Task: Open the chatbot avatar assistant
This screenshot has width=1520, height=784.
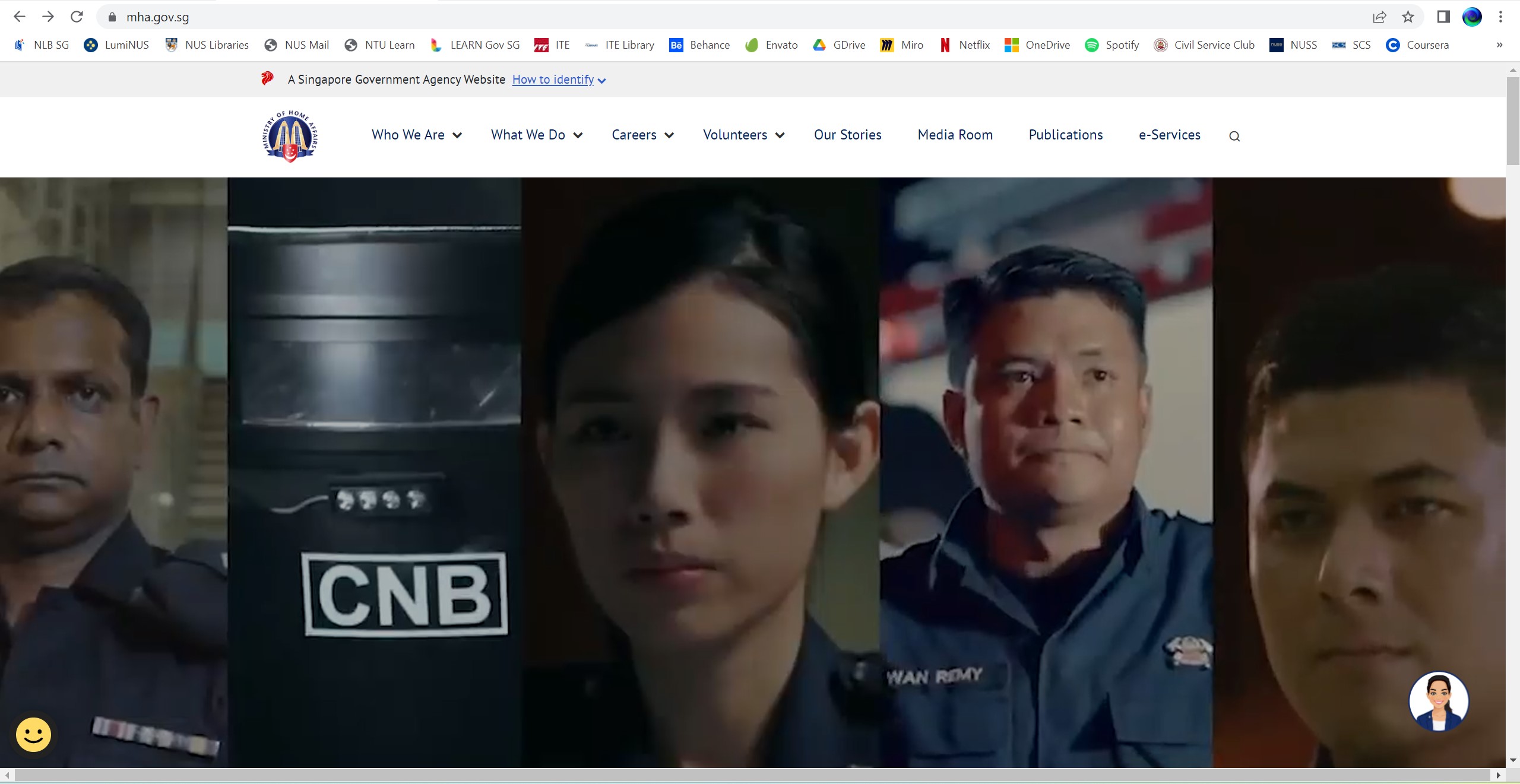Action: tap(1438, 702)
